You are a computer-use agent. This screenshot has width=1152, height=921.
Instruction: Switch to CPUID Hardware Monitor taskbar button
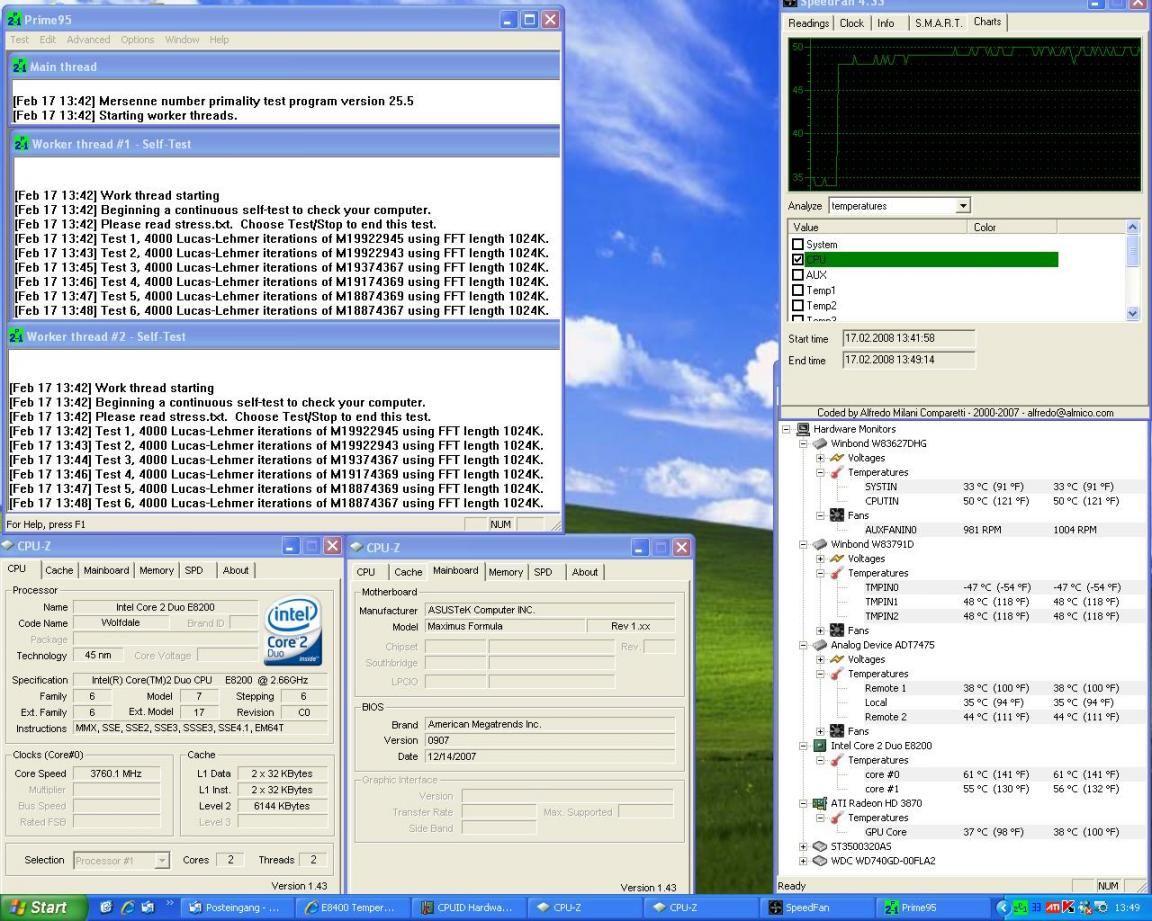point(469,908)
